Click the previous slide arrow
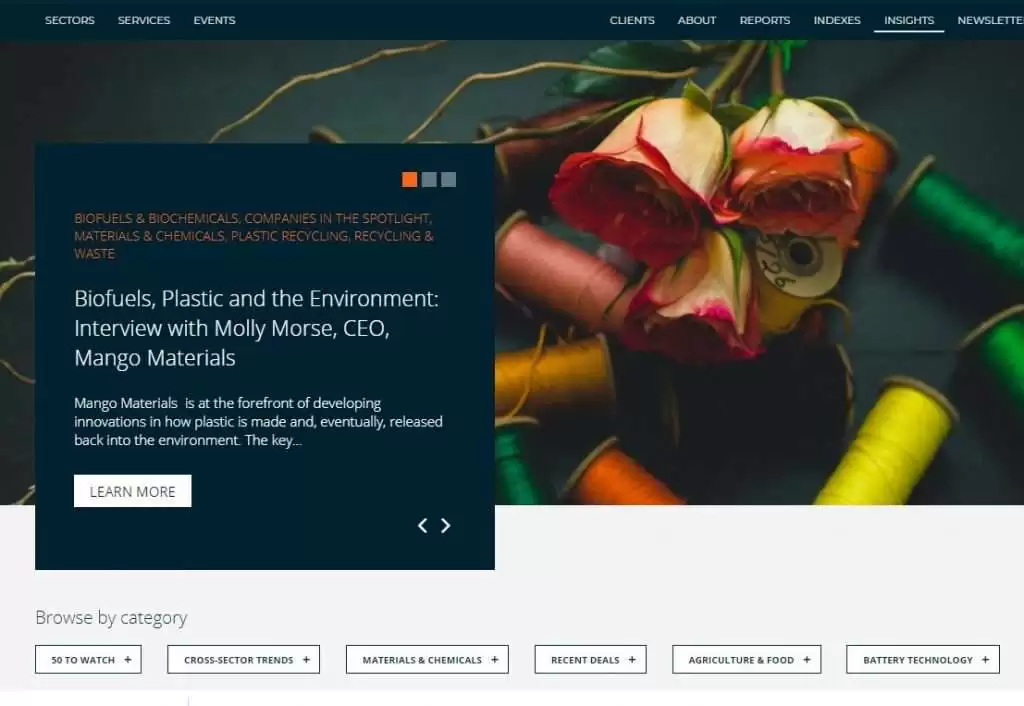Image resolution: width=1024 pixels, height=706 pixels. point(422,526)
